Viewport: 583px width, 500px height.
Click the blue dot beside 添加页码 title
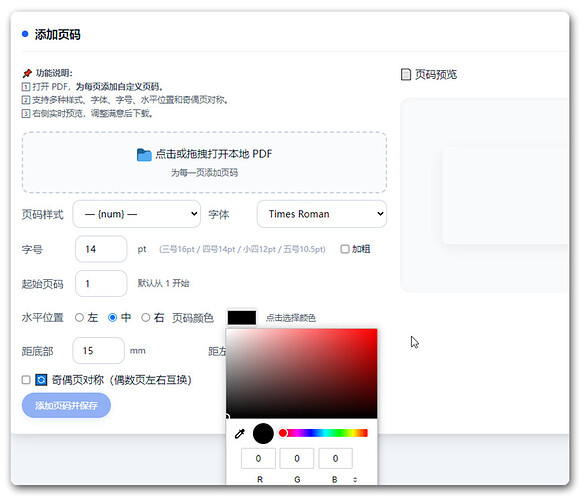[x=25, y=34]
